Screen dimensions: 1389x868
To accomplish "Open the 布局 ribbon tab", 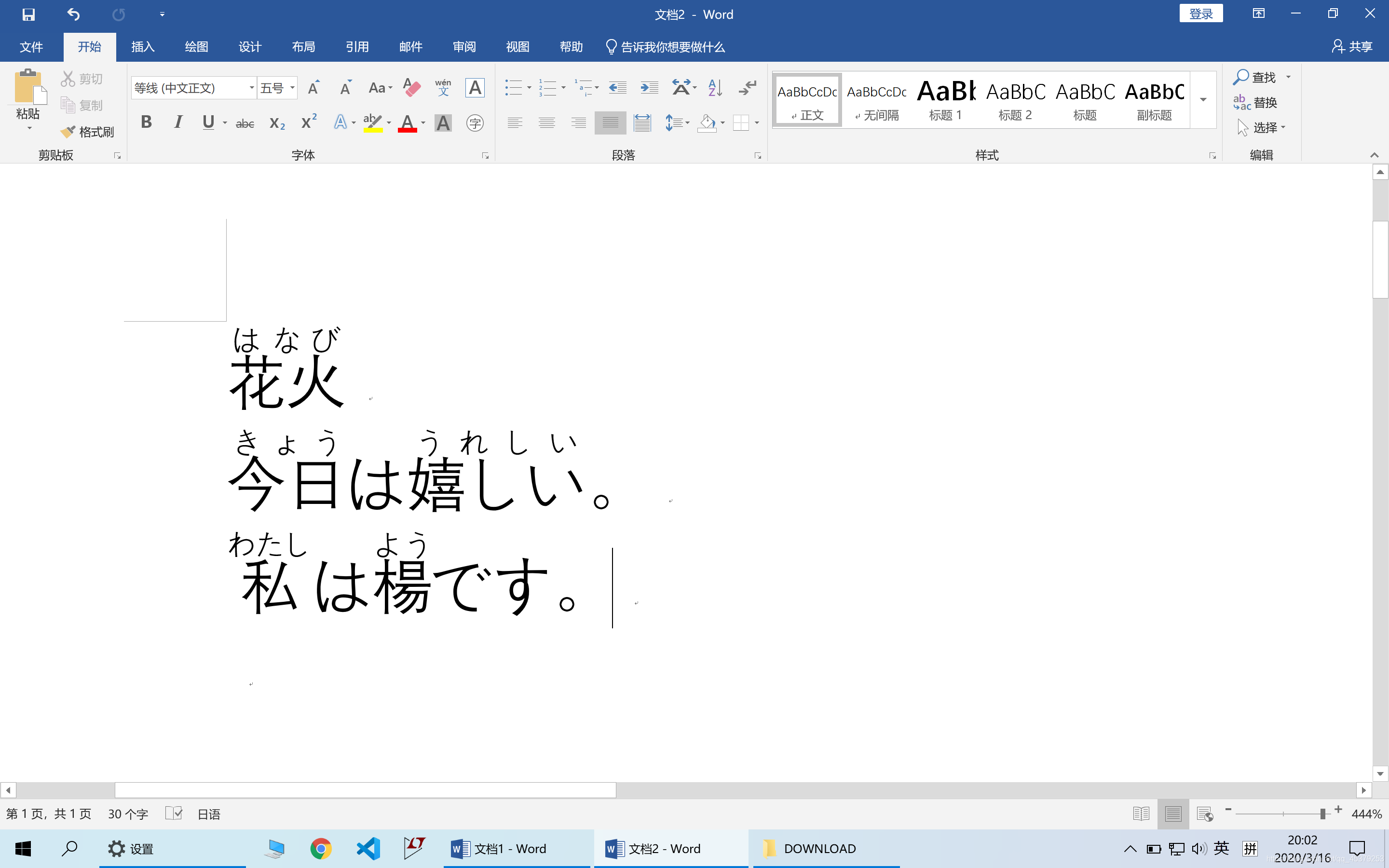I will tap(303, 46).
